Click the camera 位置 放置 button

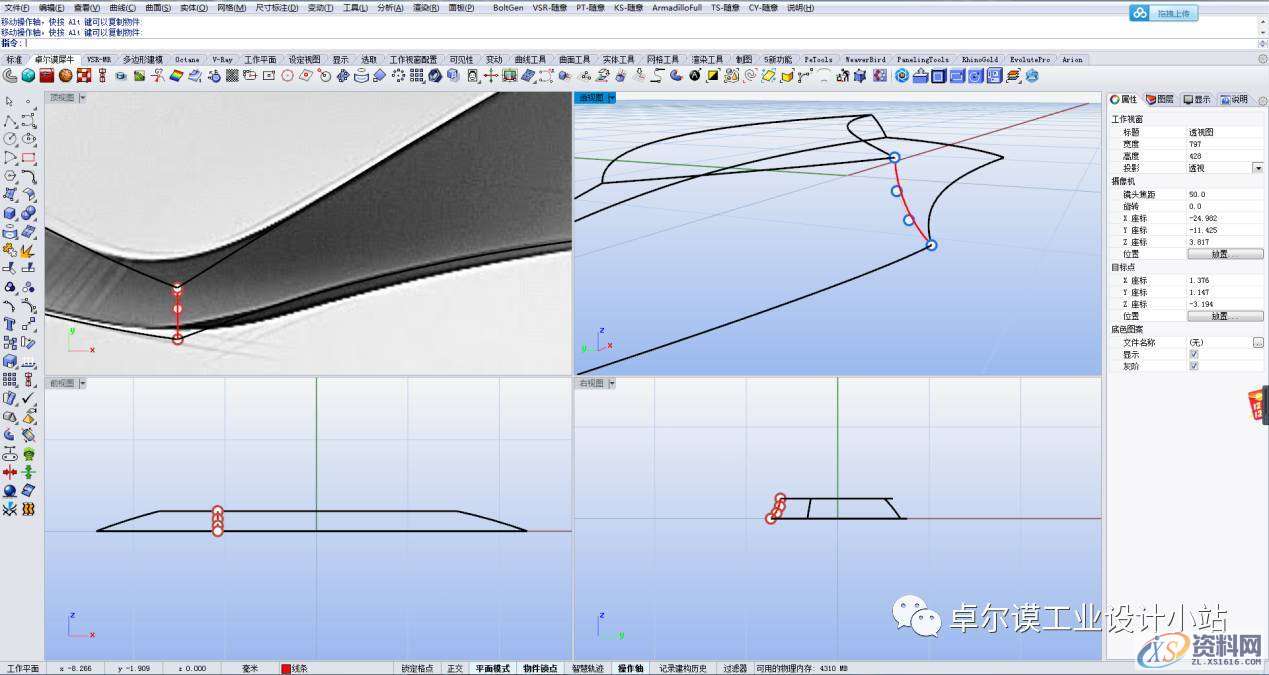coord(1225,254)
